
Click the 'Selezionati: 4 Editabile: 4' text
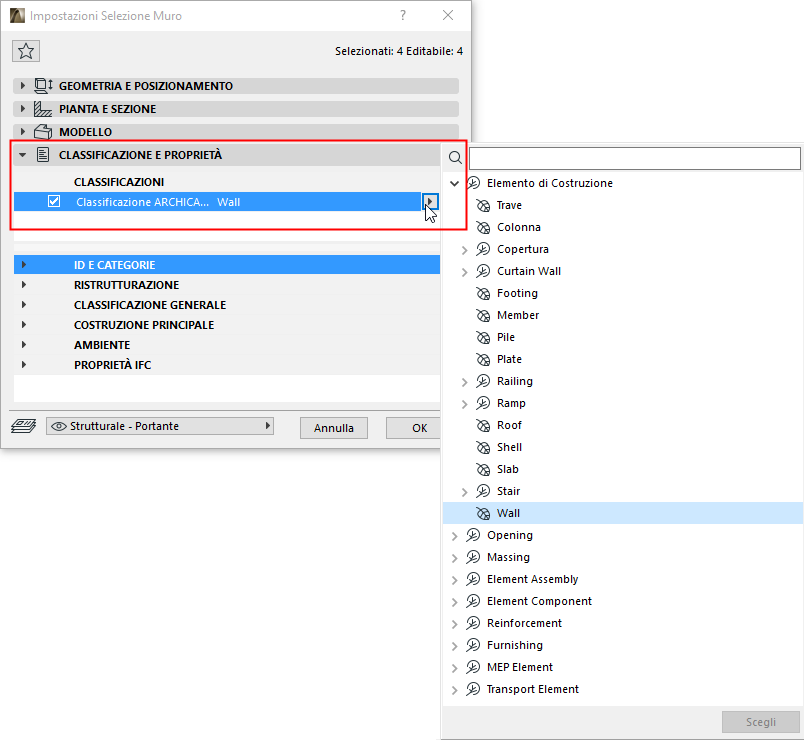click(x=399, y=51)
